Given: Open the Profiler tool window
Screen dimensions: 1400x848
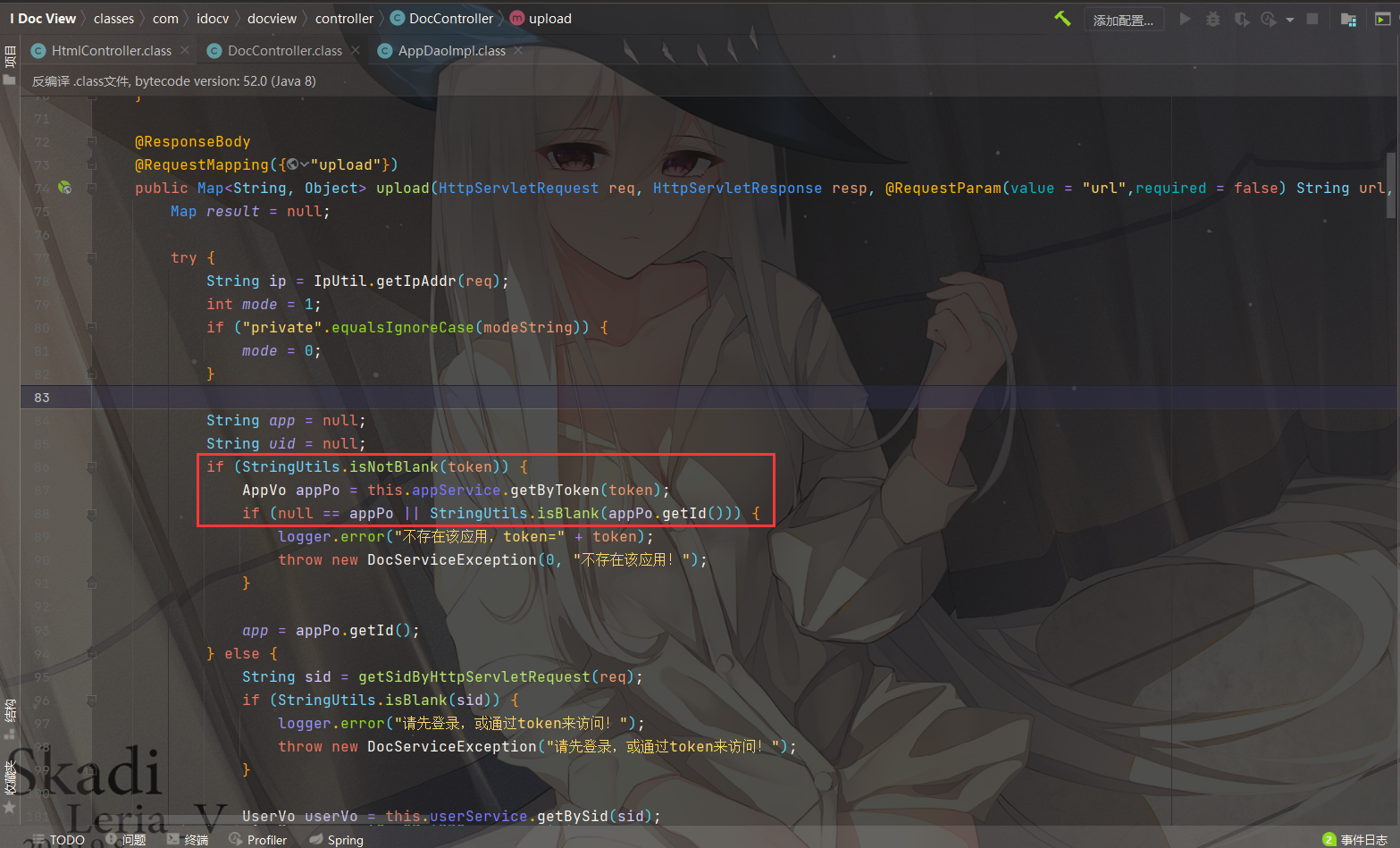Looking at the screenshot, I should tap(258, 840).
